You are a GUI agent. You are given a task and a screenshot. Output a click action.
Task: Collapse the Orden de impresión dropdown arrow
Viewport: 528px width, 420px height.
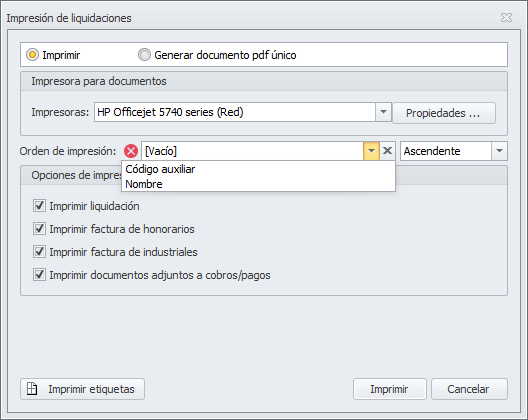(x=371, y=151)
